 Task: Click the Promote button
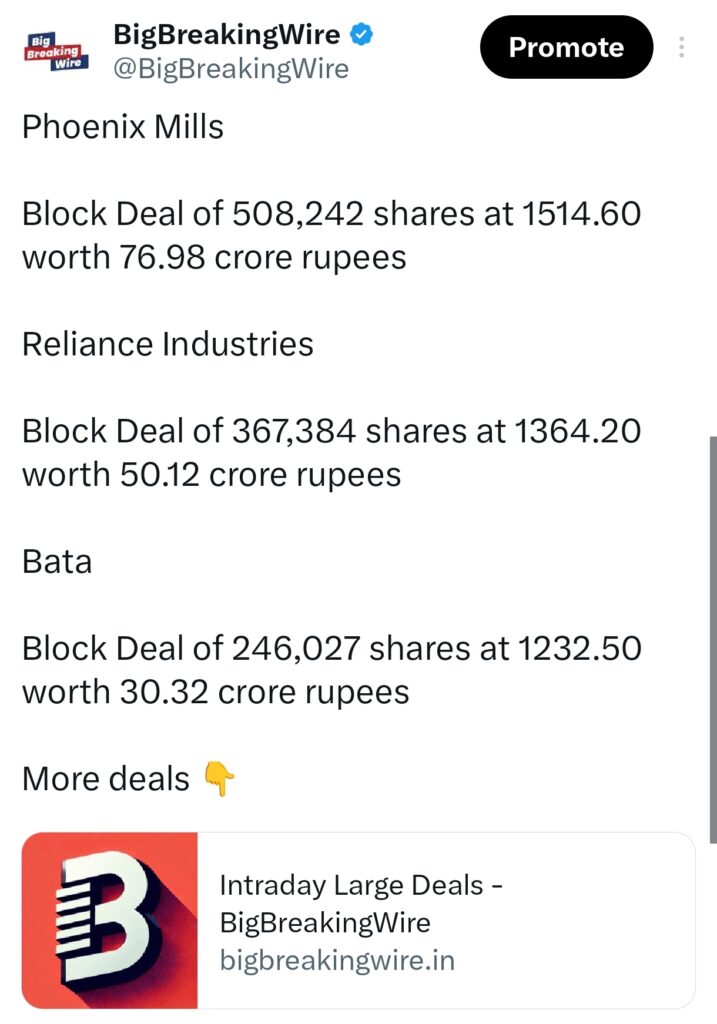coord(566,47)
